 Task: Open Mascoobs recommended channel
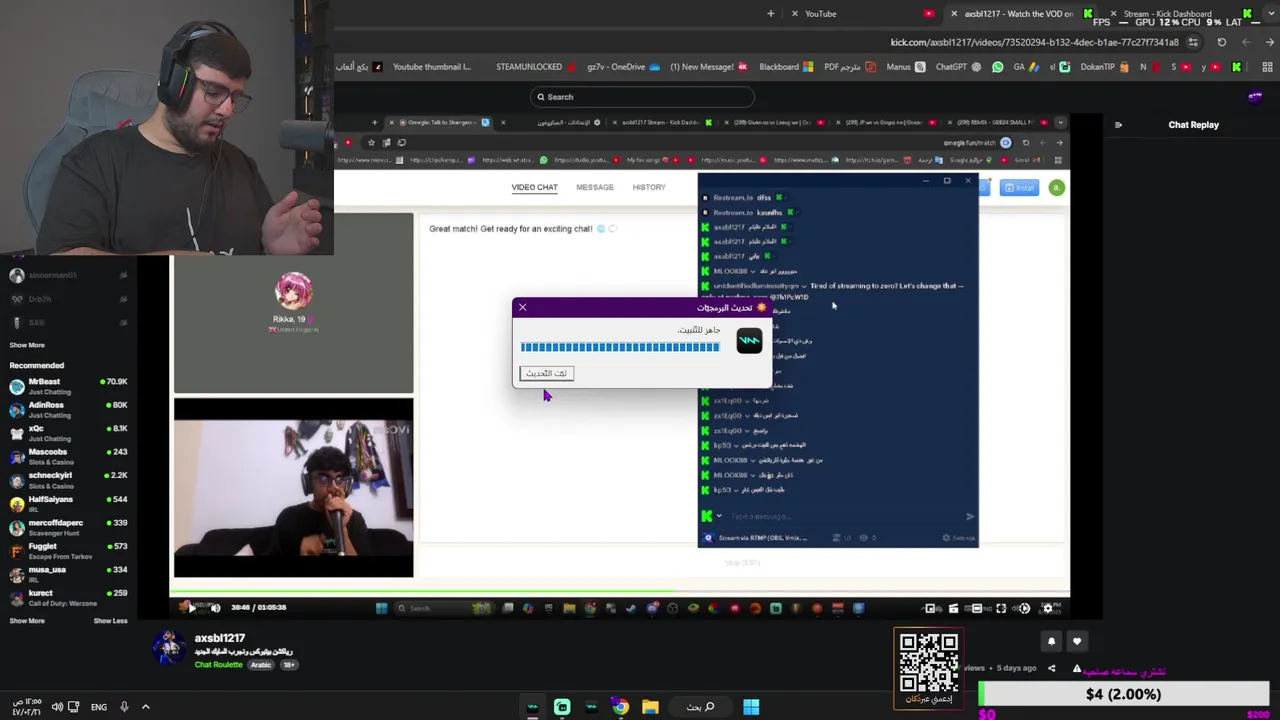click(68, 456)
